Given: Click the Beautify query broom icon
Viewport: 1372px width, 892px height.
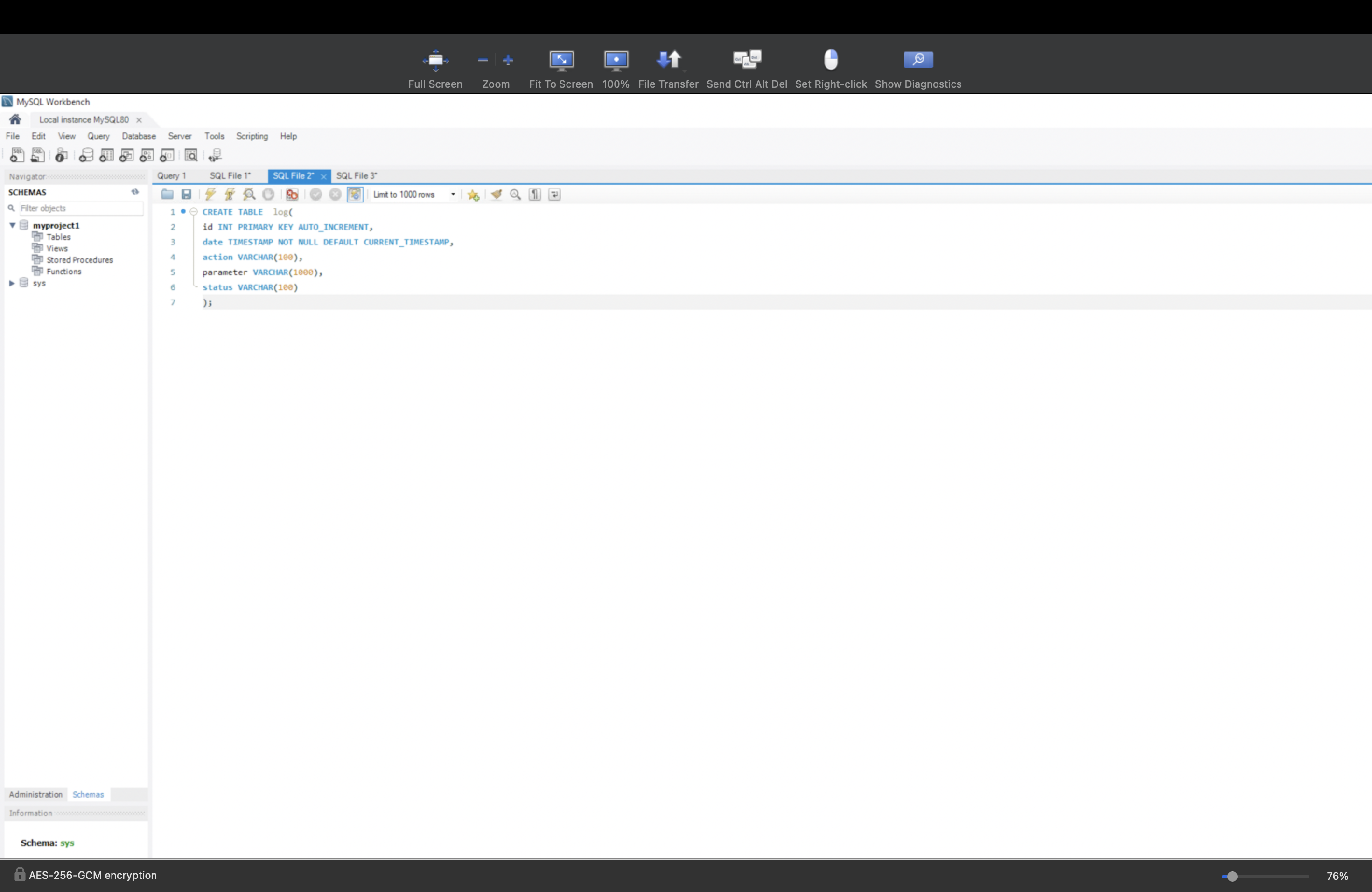Looking at the screenshot, I should (x=496, y=194).
